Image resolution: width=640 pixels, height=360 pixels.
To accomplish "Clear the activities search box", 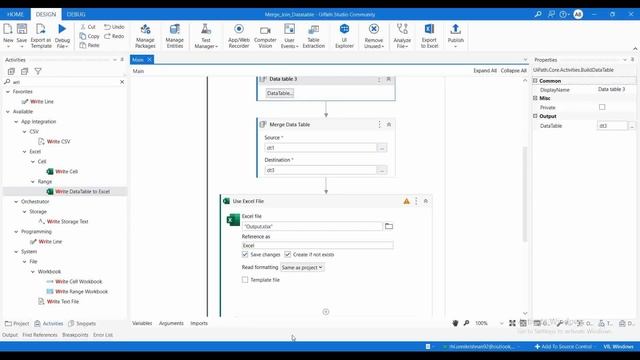I will pyautogui.click(x=122, y=82).
